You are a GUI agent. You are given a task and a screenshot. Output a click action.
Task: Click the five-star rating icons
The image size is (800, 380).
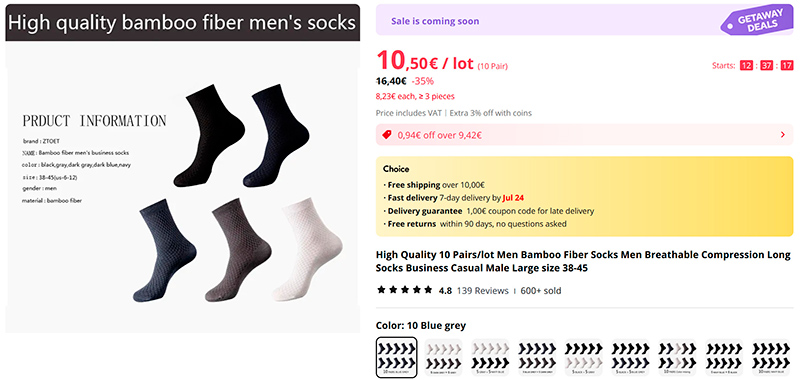coord(405,290)
